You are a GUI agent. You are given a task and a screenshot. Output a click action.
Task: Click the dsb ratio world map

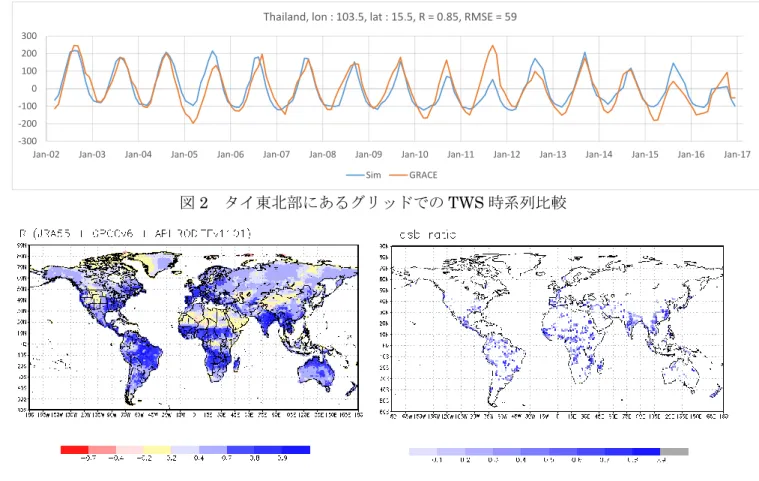click(x=557, y=328)
